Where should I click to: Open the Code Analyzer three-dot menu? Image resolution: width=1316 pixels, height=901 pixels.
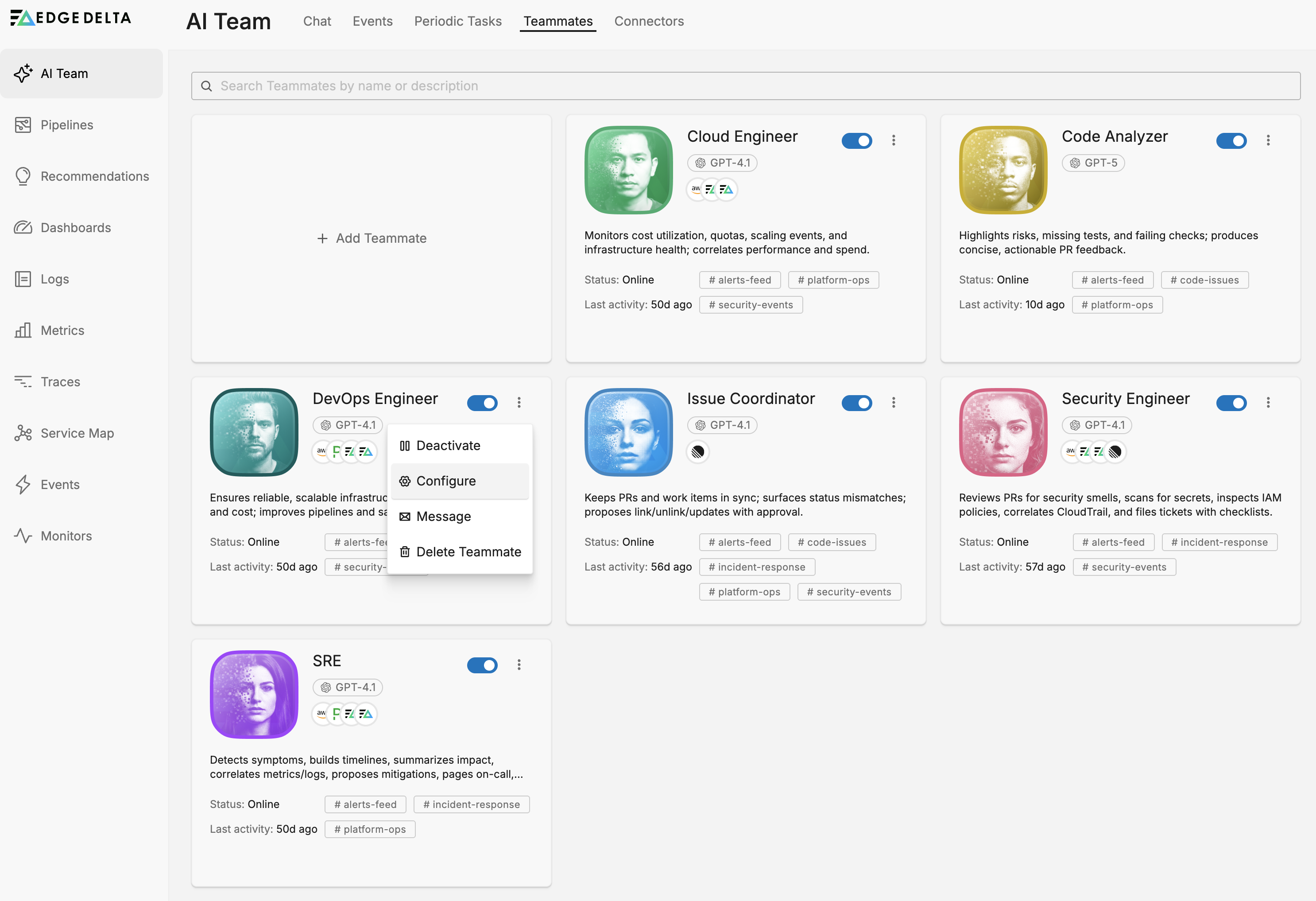(x=1268, y=140)
